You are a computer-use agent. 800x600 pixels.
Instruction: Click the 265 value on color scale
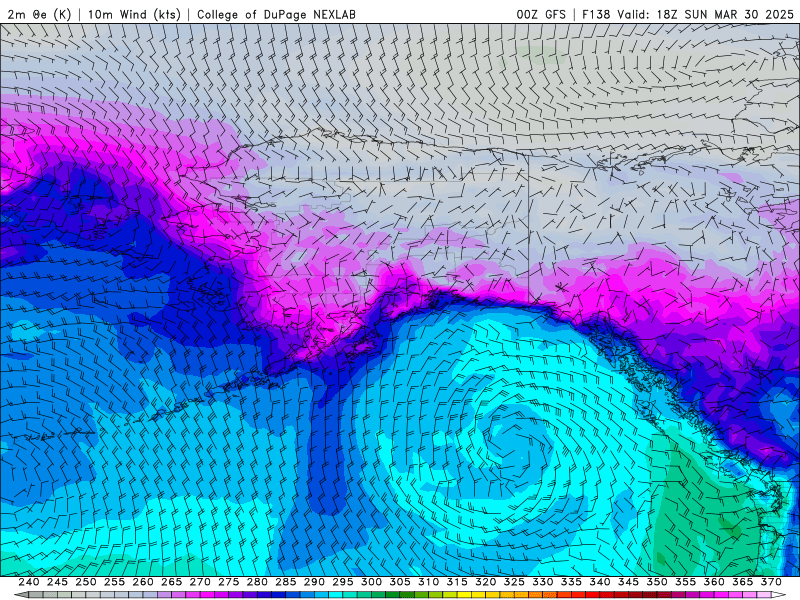tap(171, 582)
